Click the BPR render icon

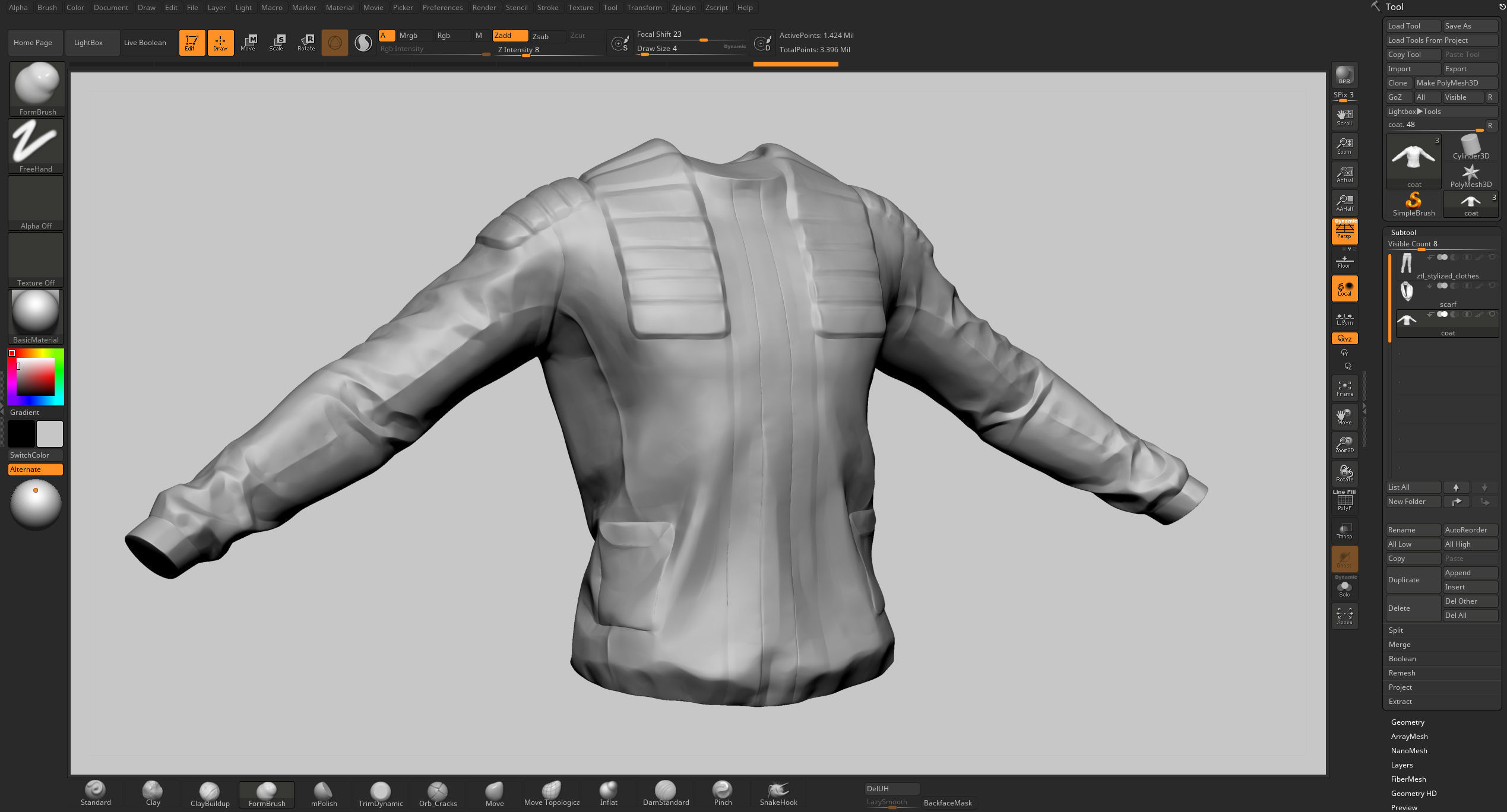(1344, 75)
